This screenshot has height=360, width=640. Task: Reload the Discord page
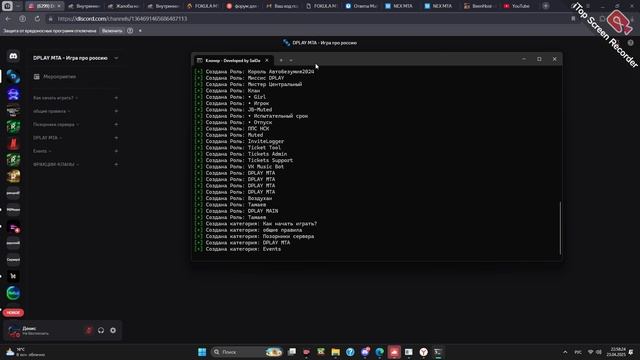pyautogui.click(x=37, y=19)
